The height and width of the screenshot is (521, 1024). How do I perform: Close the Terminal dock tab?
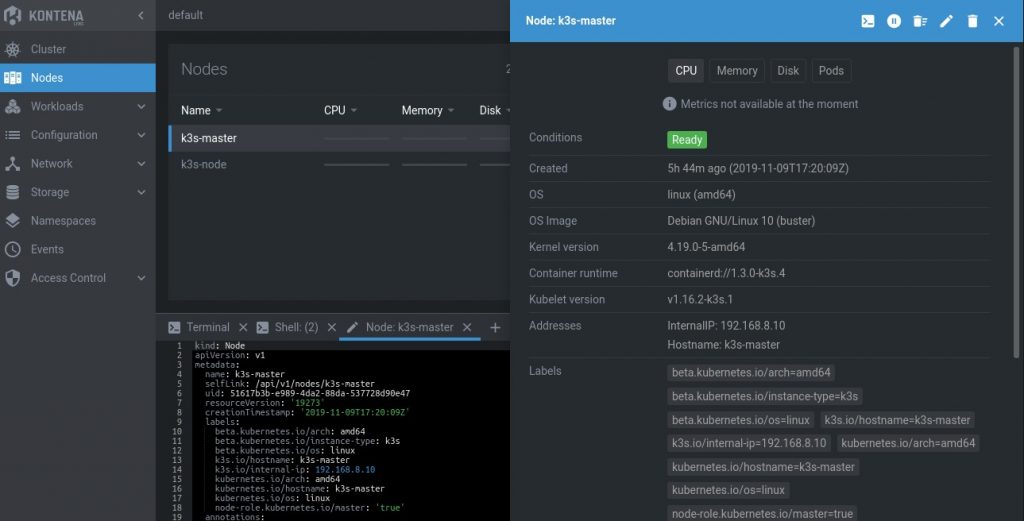pos(243,327)
